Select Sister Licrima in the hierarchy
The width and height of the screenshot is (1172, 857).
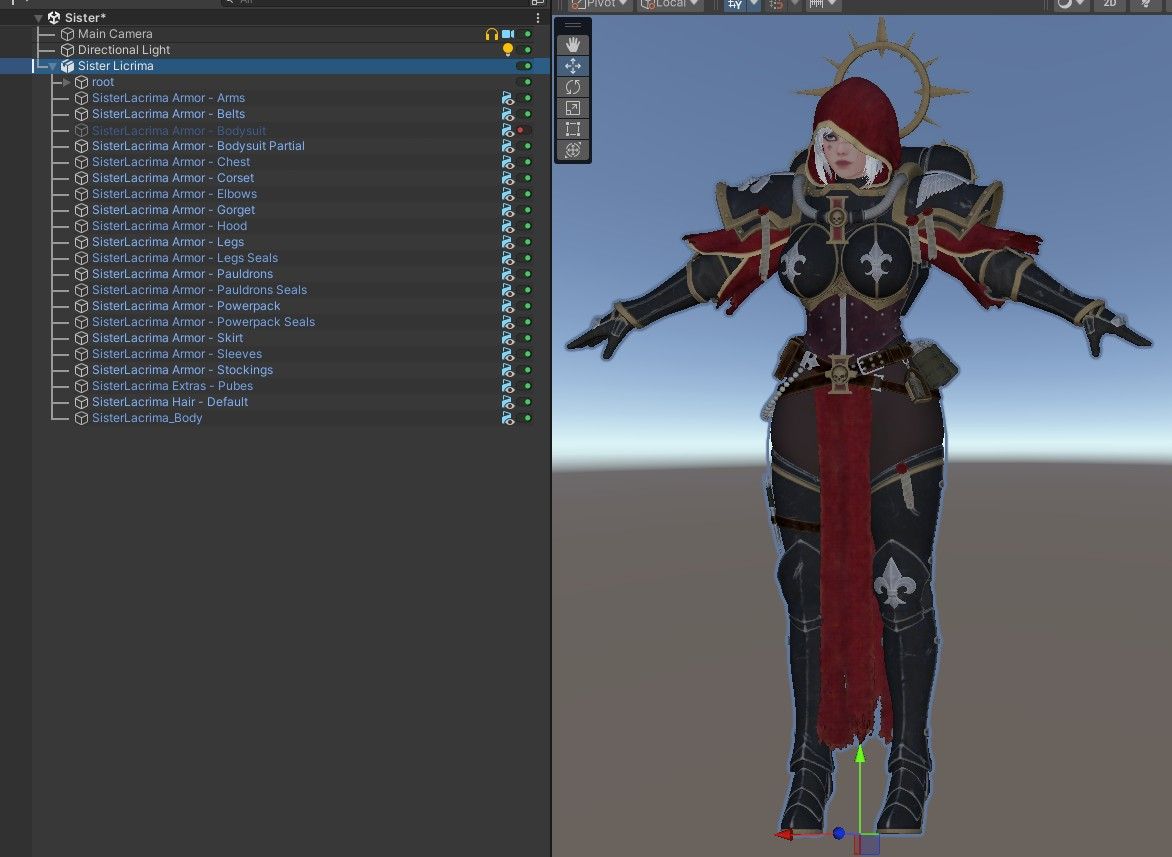(x=115, y=66)
